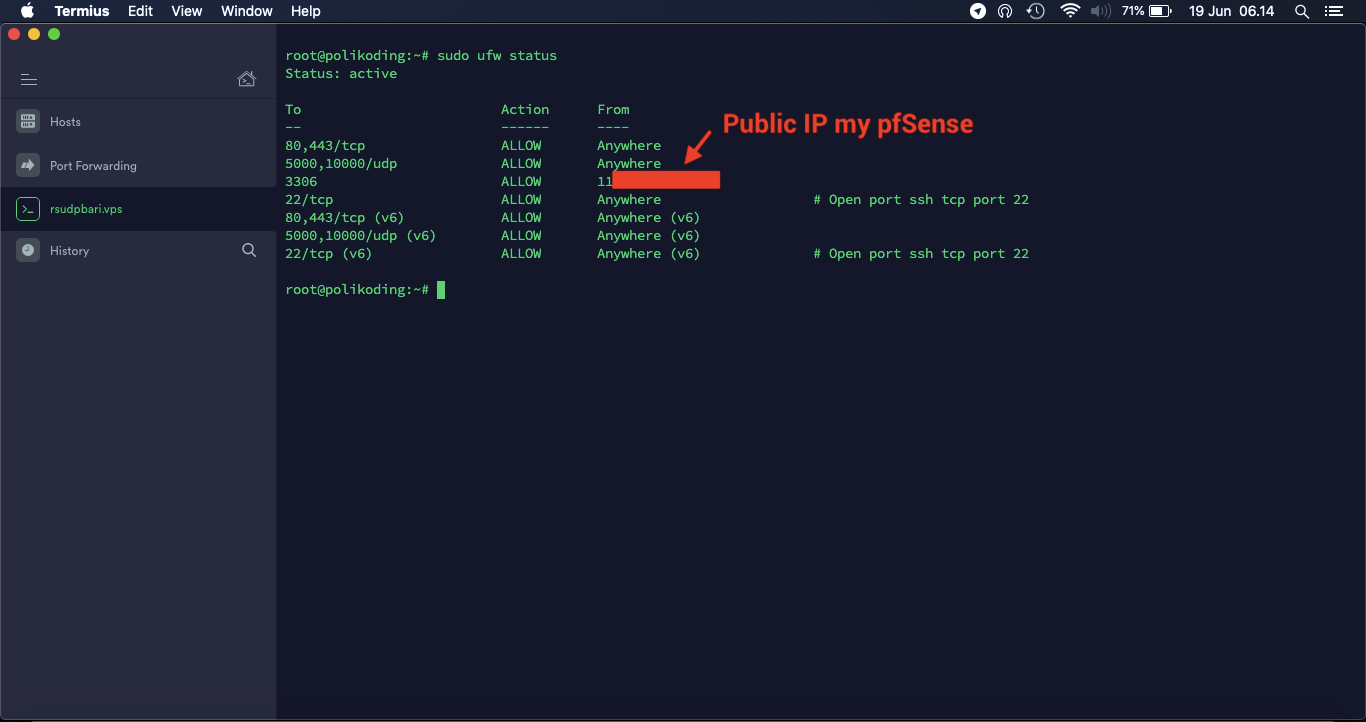This screenshot has height=722, width=1366.
Task: Click the '80,443/tcp' rule without v6
Action: pyautogui.click(x=325, y=146)
